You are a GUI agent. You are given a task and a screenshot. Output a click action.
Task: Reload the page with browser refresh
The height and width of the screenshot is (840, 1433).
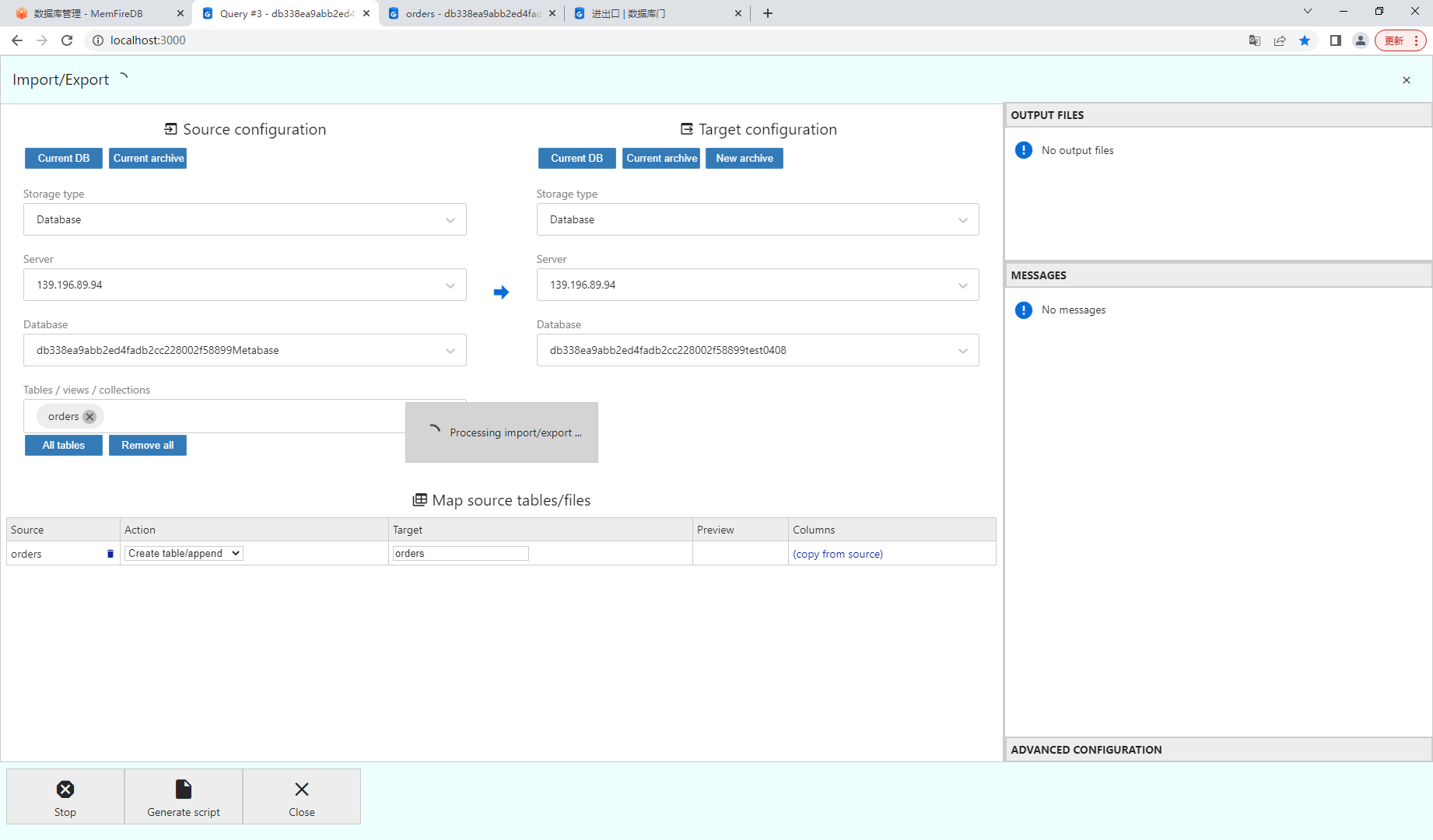[67, 40]
